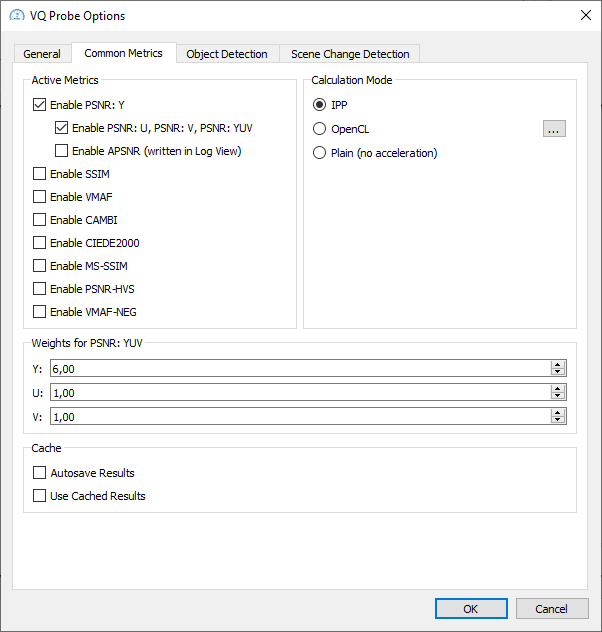Screen dimensions: 602x632
Task: Tick Enable APSNR written in Log View
Action: (61, 151)
